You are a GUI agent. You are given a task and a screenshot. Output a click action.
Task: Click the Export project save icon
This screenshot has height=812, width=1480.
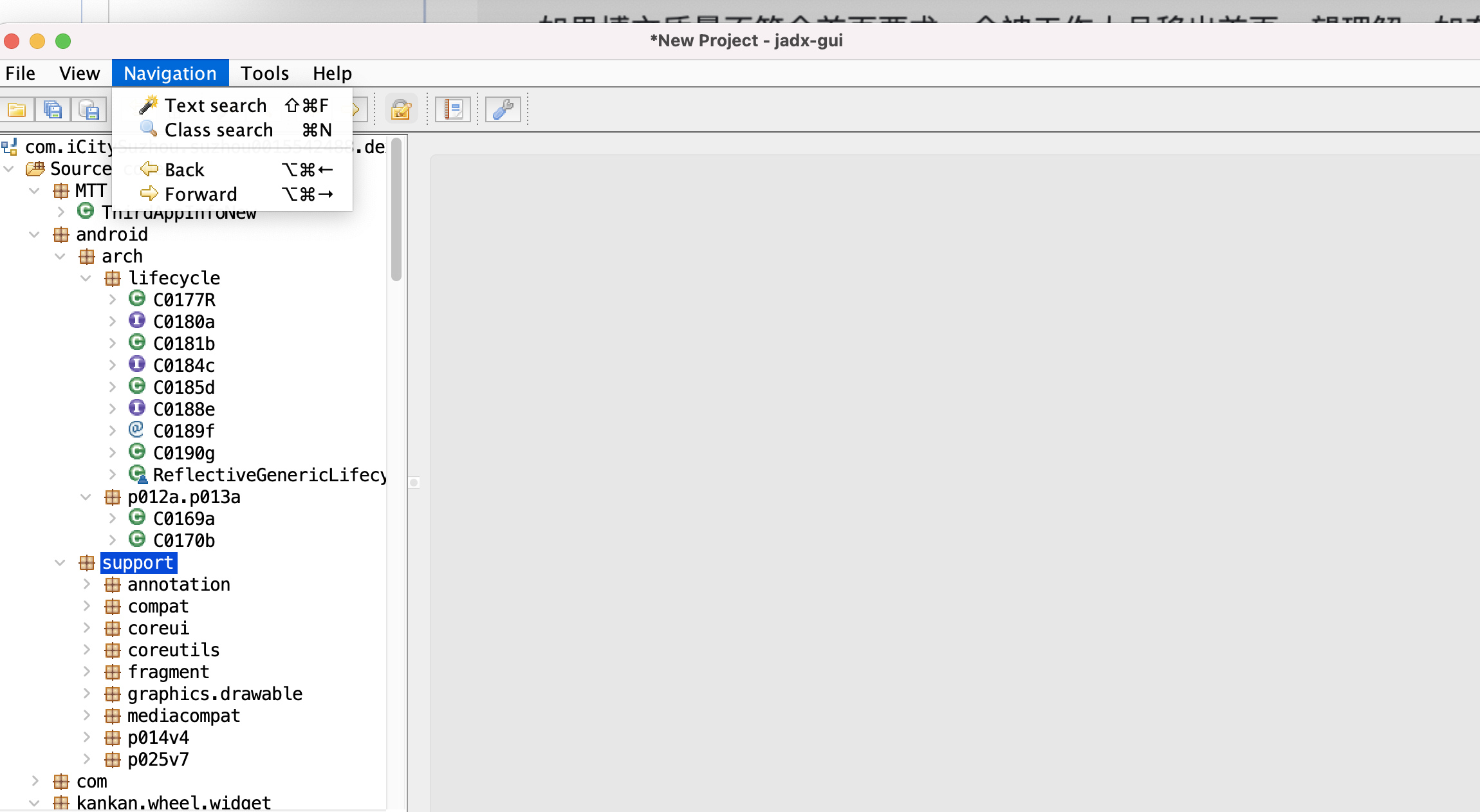pos(89,109)
